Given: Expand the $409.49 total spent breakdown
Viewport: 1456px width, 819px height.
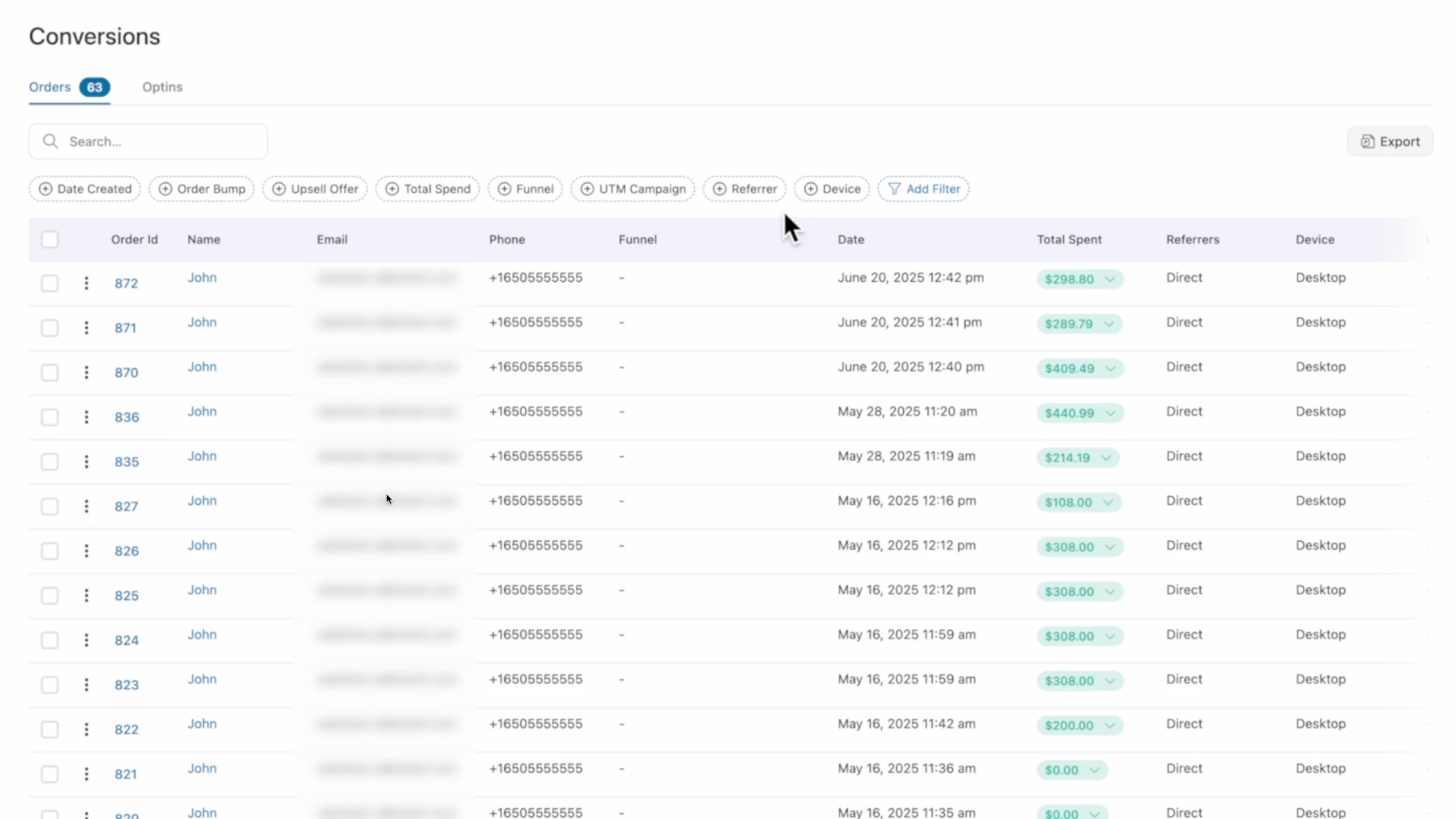Looking at the screenshot, I should (x=1080, y=369).
